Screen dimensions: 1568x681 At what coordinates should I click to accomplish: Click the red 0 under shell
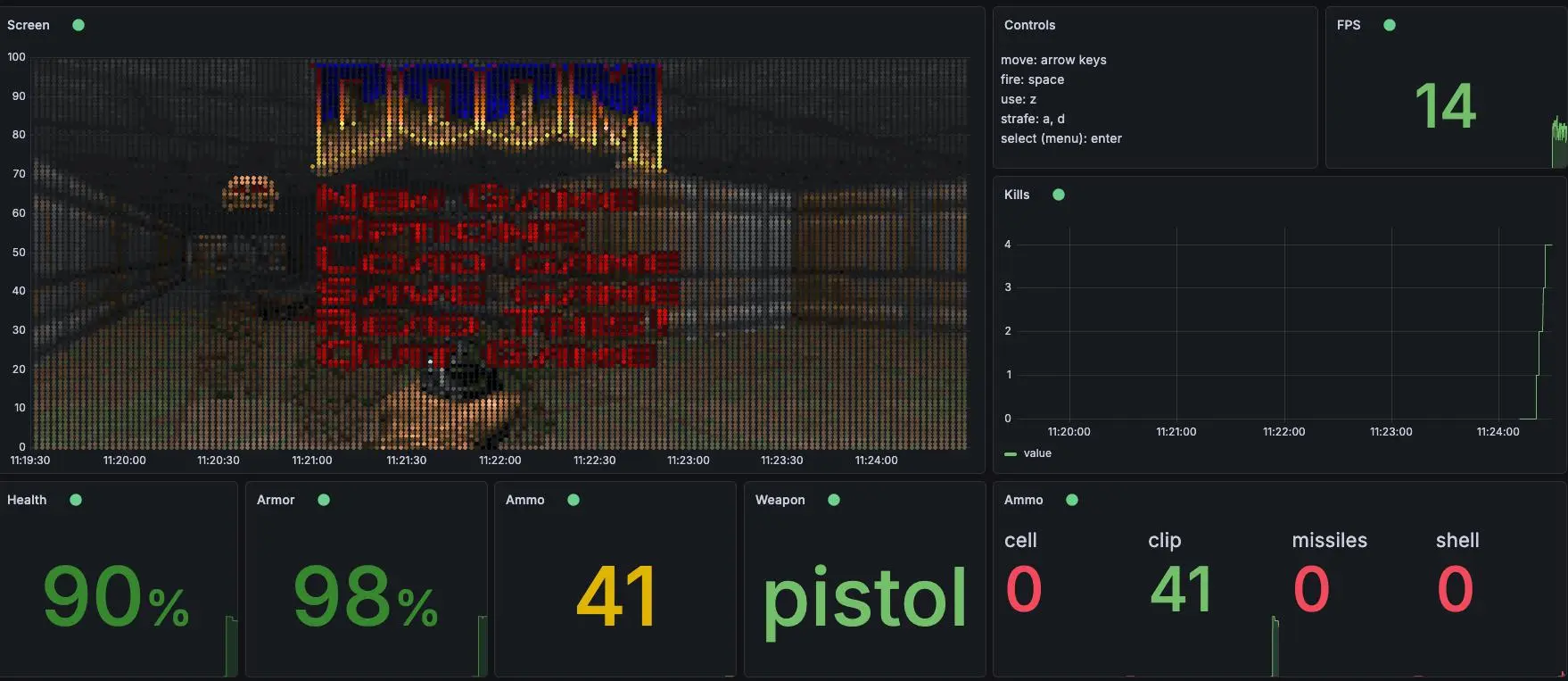tap(1455, 589)
